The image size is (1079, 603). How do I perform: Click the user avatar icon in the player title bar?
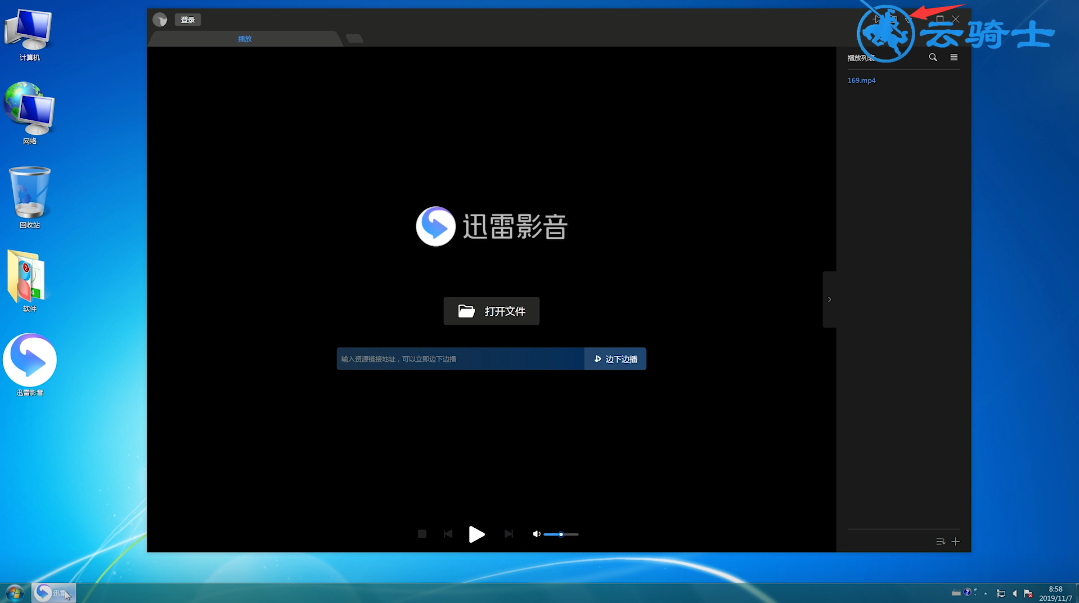(160, 20)
